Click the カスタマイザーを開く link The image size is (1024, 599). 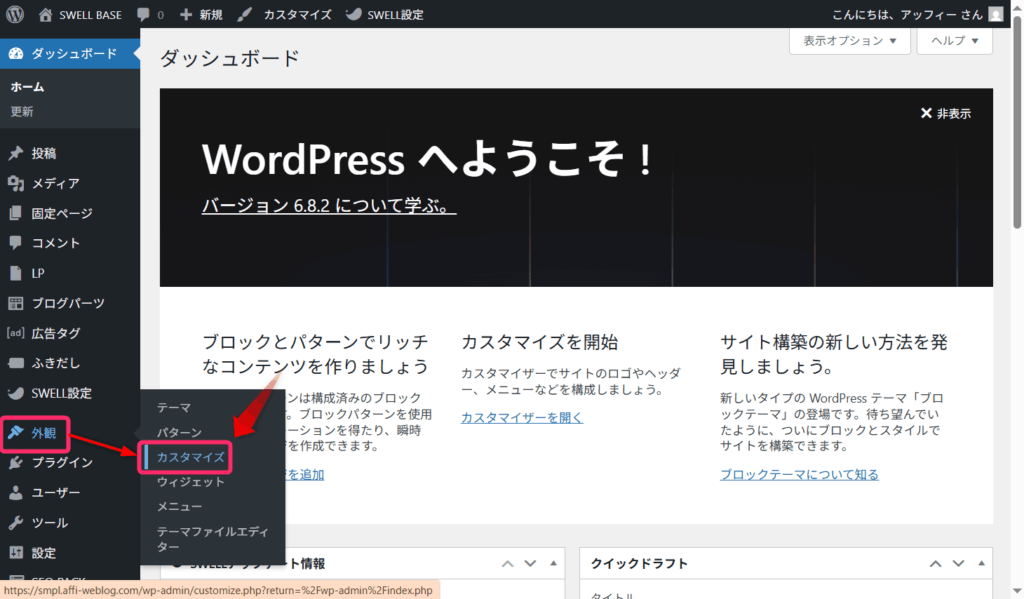(x=522, y=417)
